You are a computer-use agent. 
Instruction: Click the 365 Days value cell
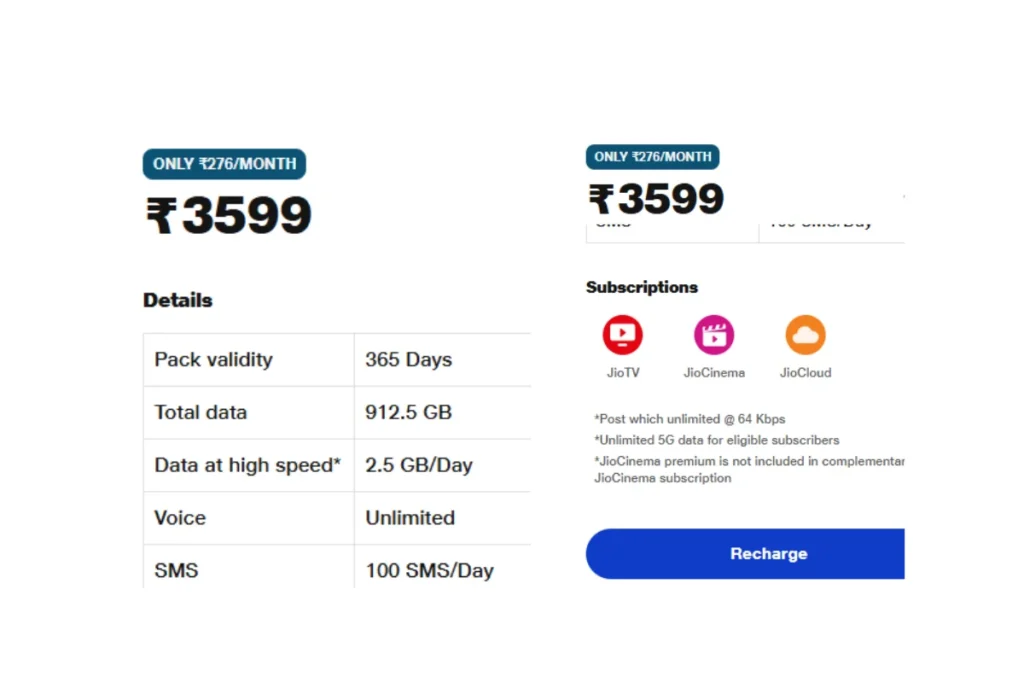pos(442,360)
